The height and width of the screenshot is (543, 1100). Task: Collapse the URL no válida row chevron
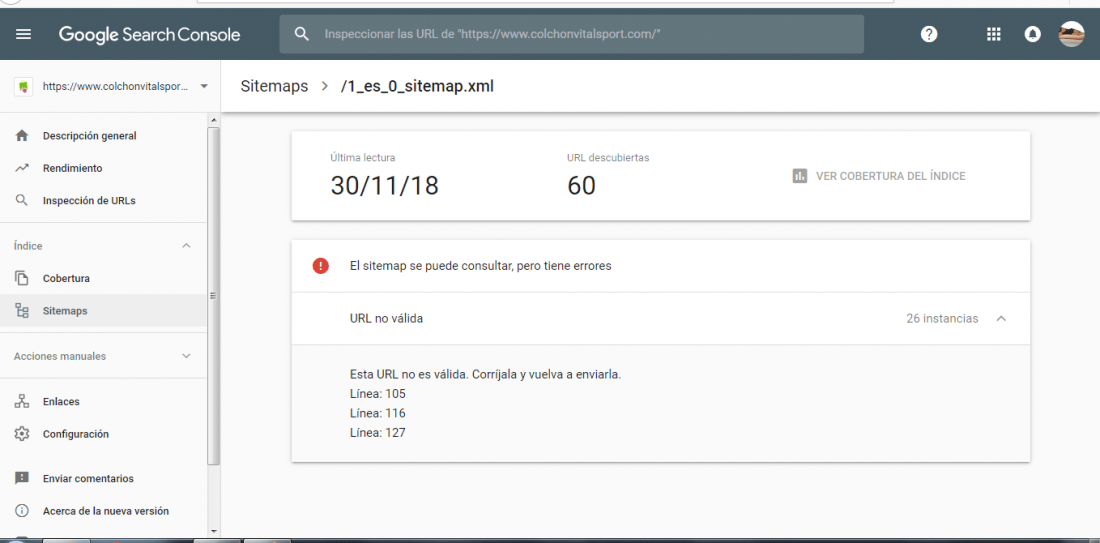(1001, 319)
